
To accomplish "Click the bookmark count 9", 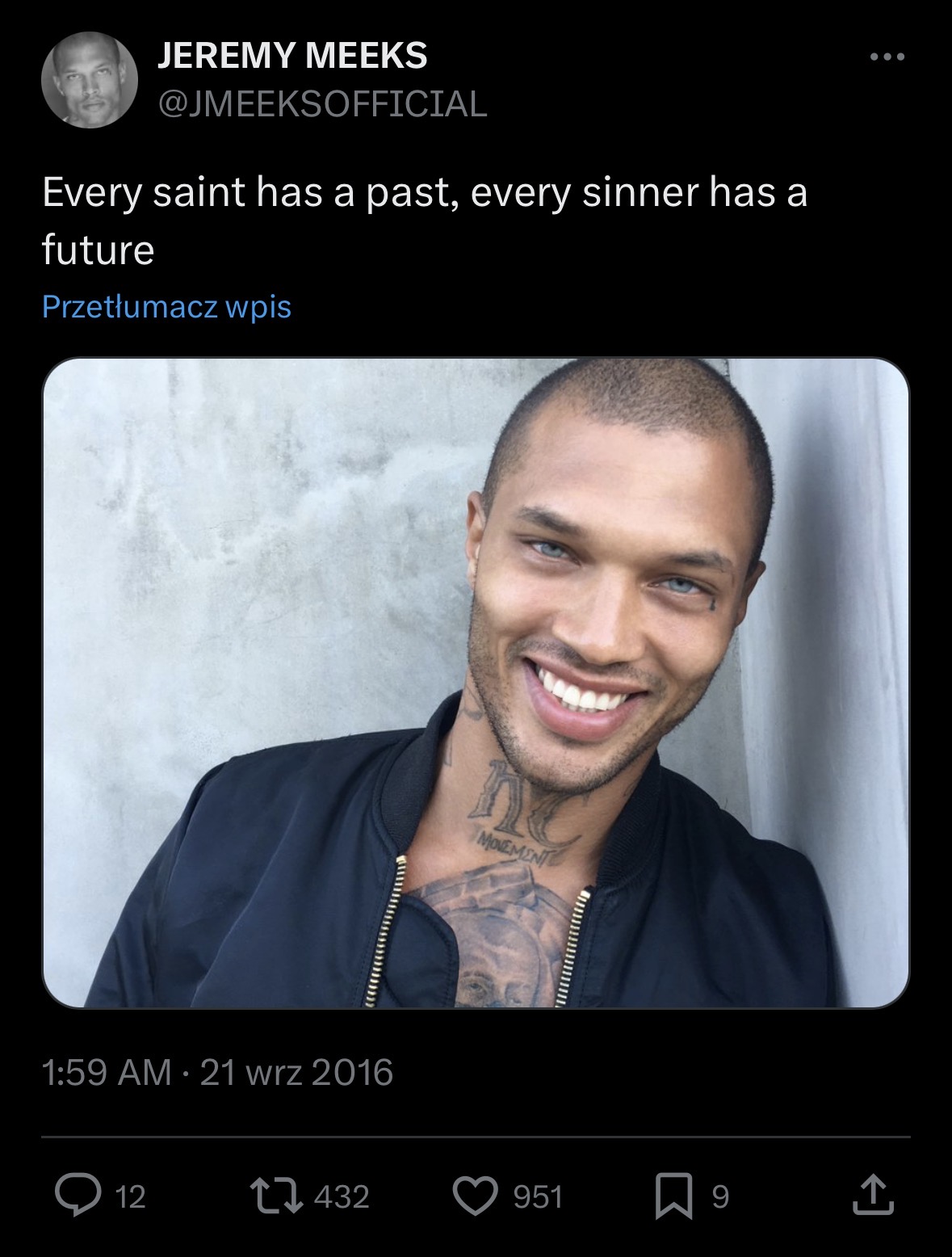I will [719, 1196].
